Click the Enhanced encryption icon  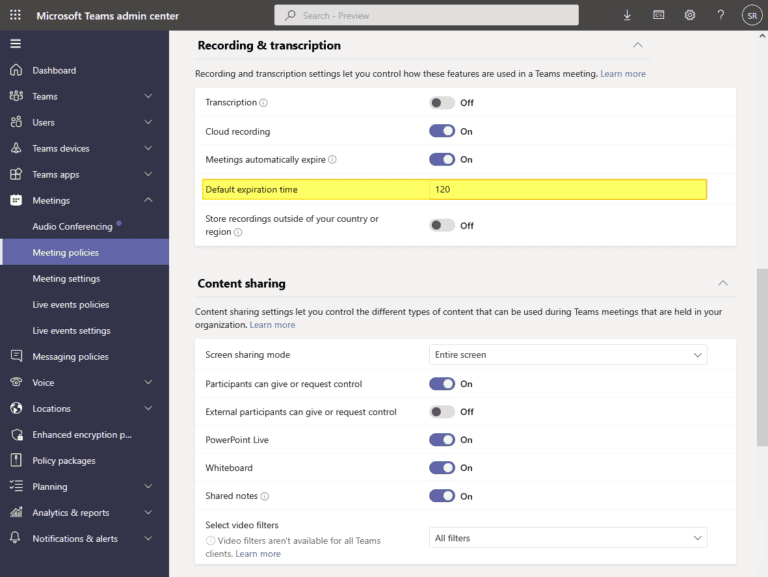pyautogui.click(x=17, y=434)
